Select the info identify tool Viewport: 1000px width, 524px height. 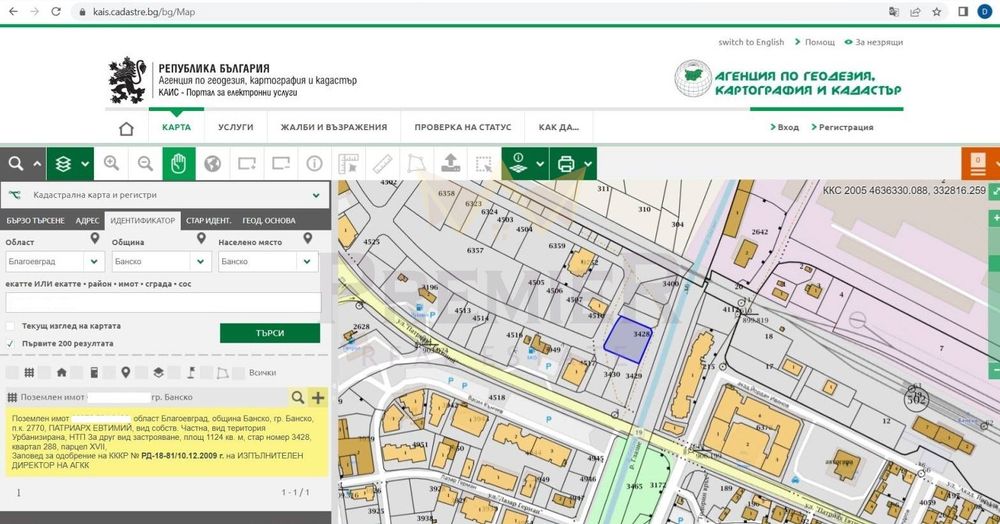tap(314, 164)
